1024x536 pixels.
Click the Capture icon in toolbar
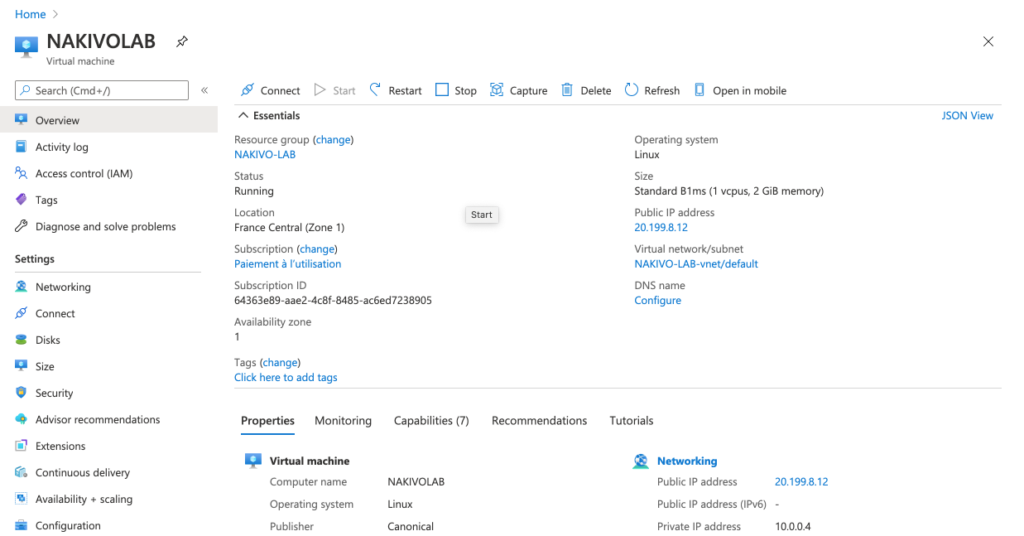[x=496, y=89]
